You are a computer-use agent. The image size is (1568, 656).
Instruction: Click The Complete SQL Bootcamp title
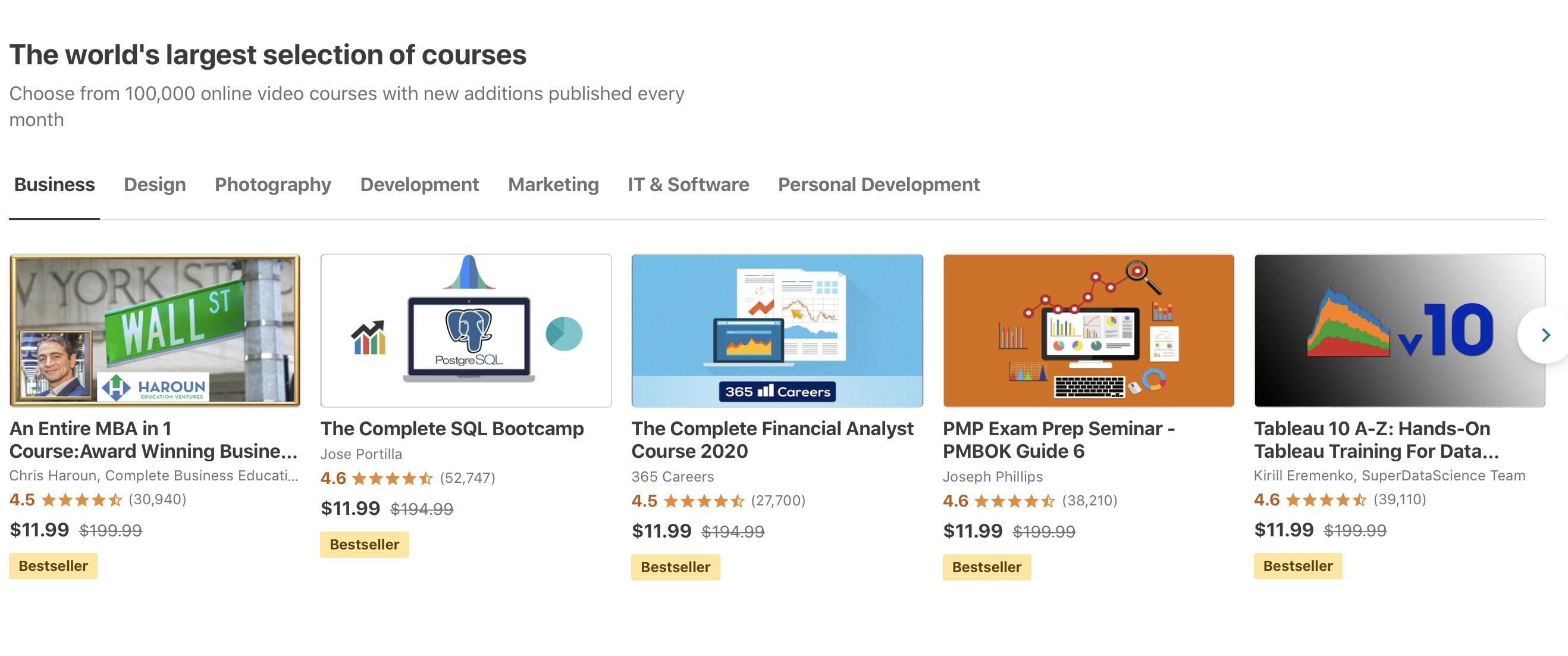(451, 429)
